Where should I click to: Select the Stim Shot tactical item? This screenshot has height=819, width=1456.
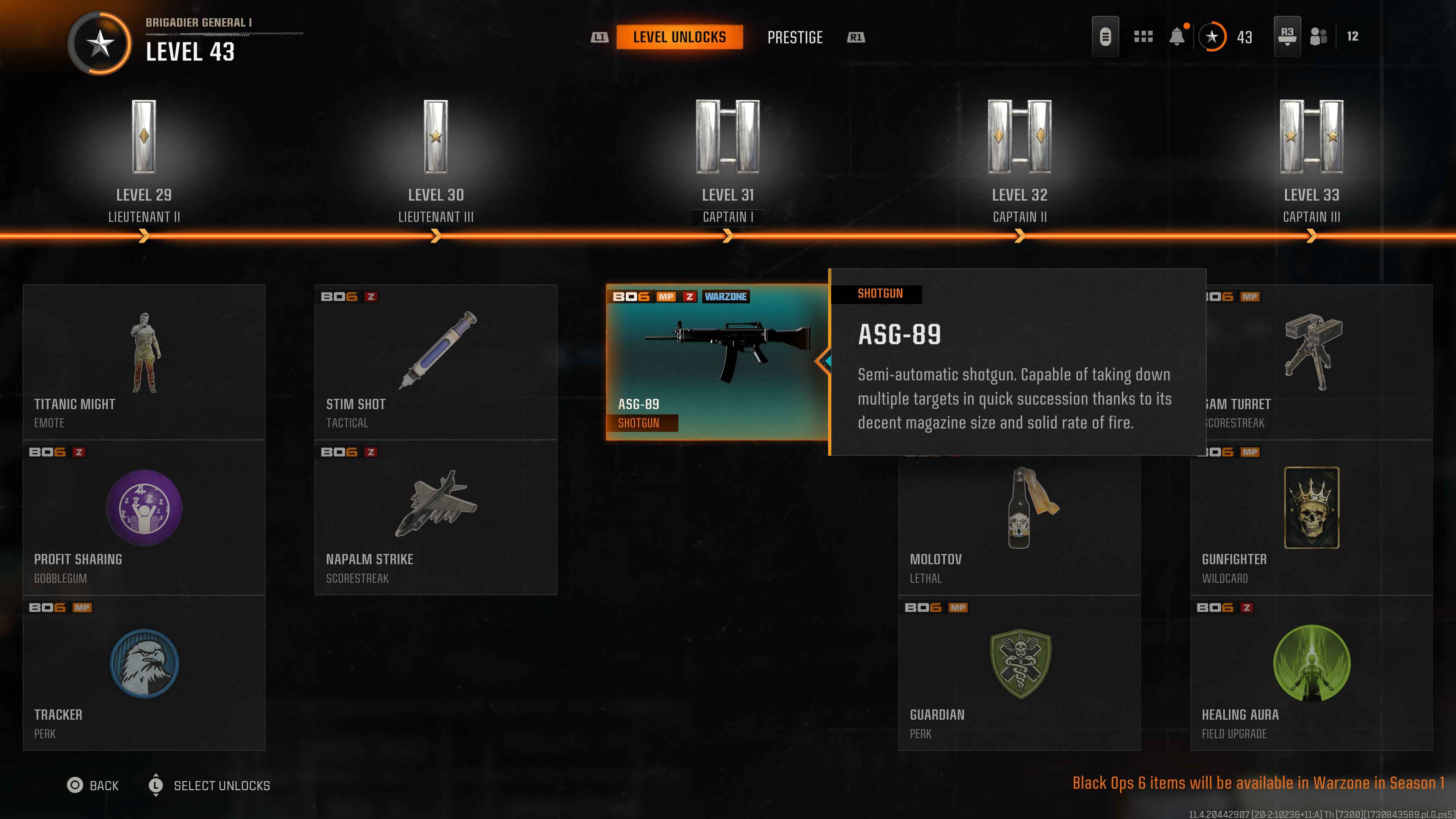click(436, 362)
